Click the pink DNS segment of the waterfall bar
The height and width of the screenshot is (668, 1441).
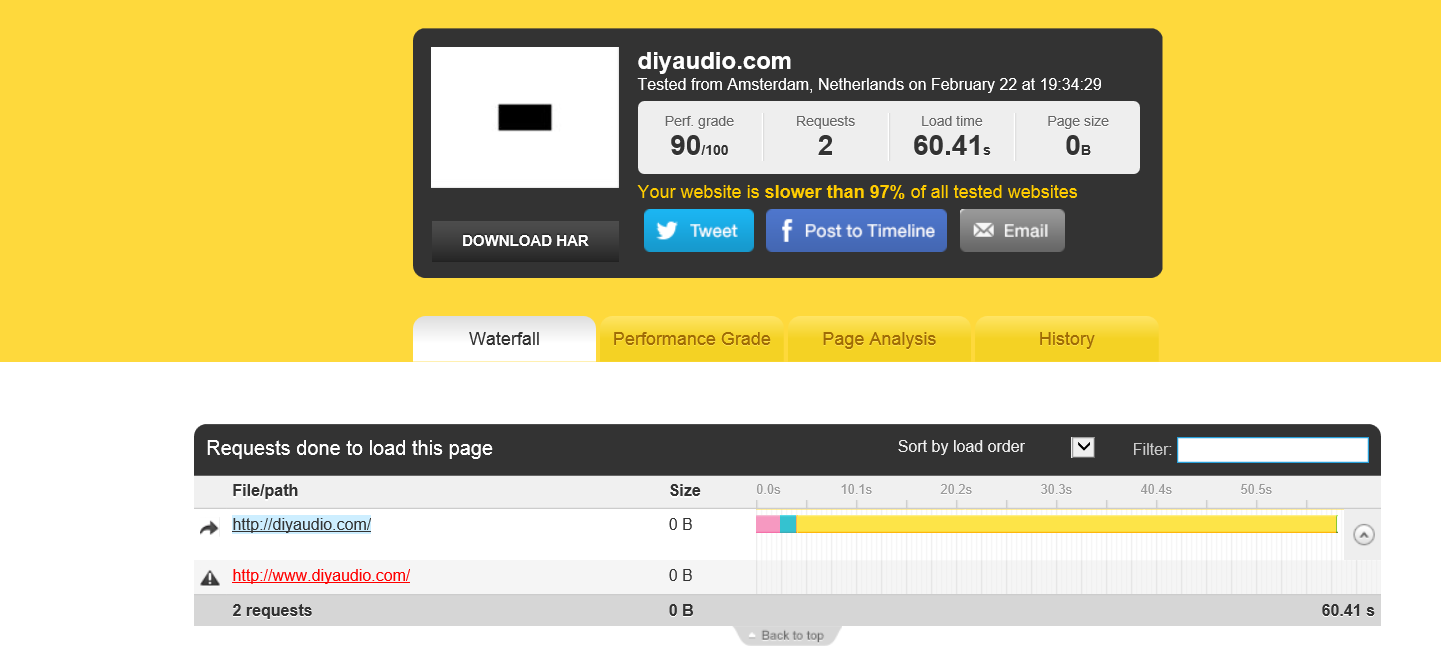(x=767, y=524)
